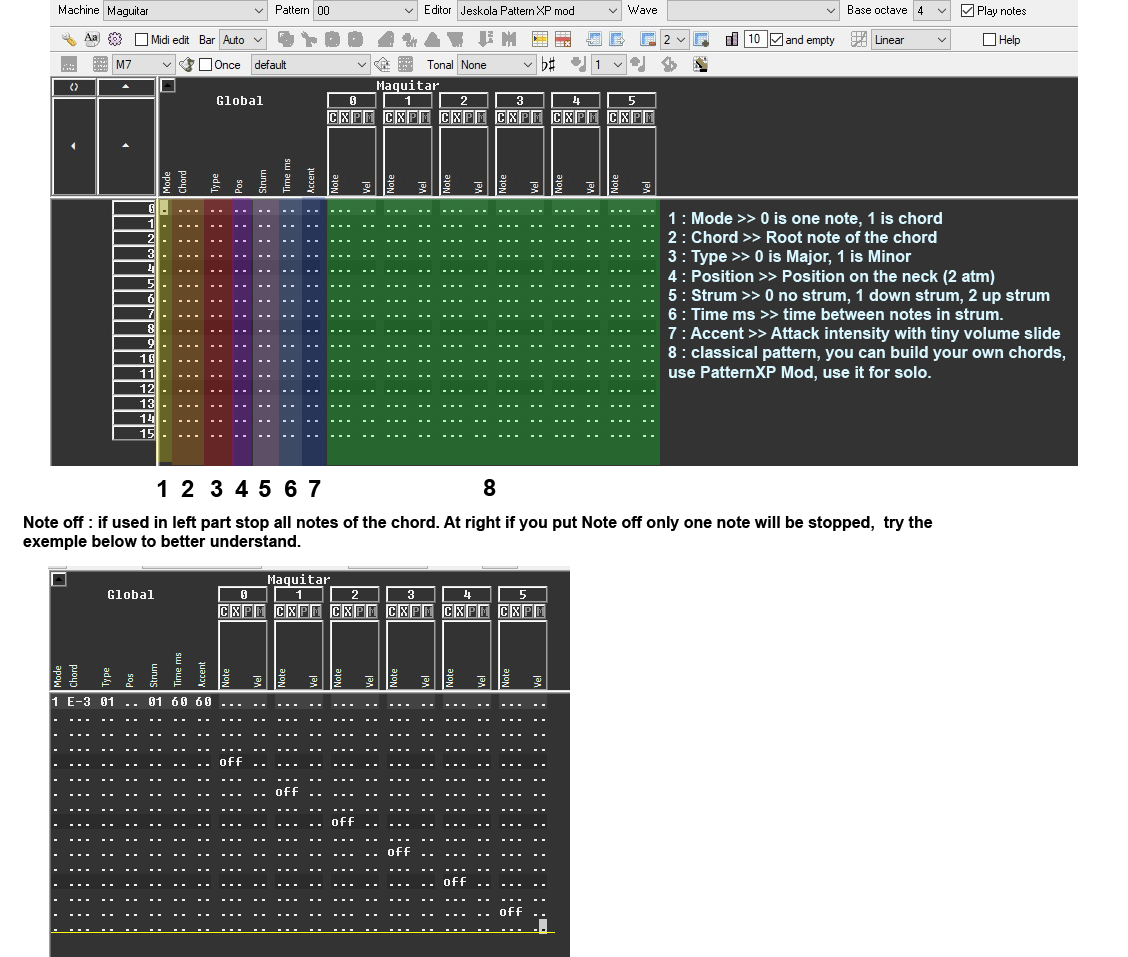
Task: Enable the Midi edit checkbox
Action: (x=142, y=40)
